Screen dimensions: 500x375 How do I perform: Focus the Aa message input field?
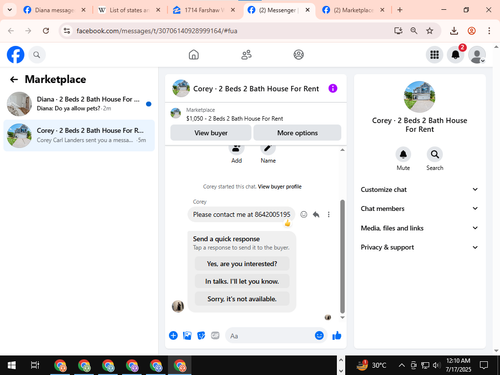coord(270,336)
